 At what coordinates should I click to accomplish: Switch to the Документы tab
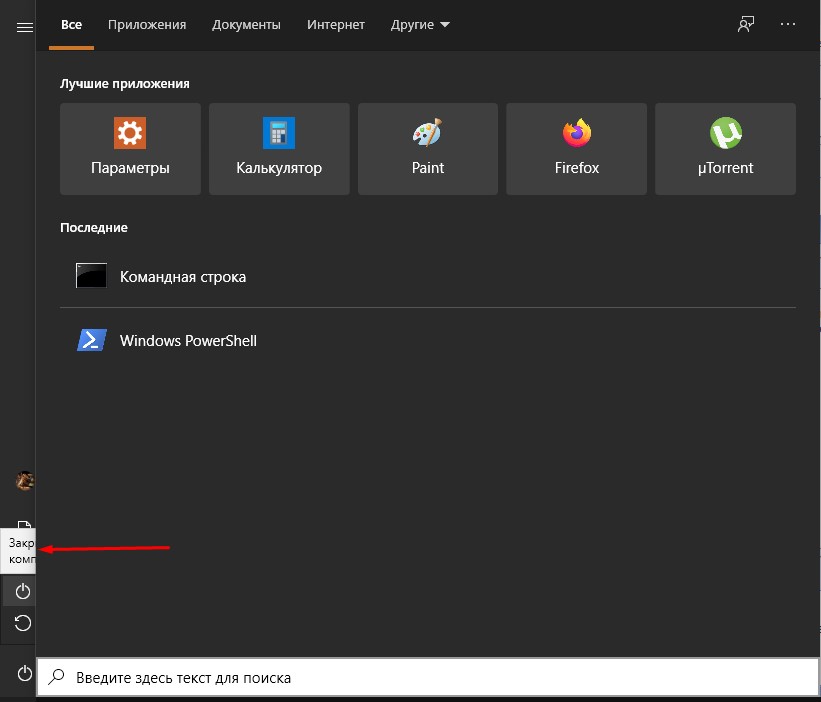click(246, 25)
